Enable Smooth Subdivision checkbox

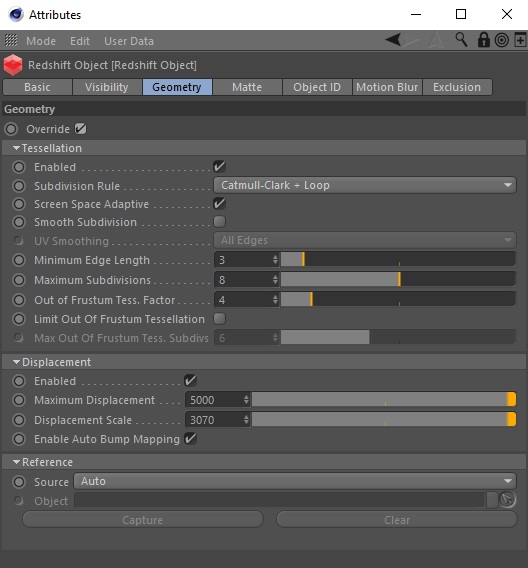pyautogui.click(x=219, y=221)
